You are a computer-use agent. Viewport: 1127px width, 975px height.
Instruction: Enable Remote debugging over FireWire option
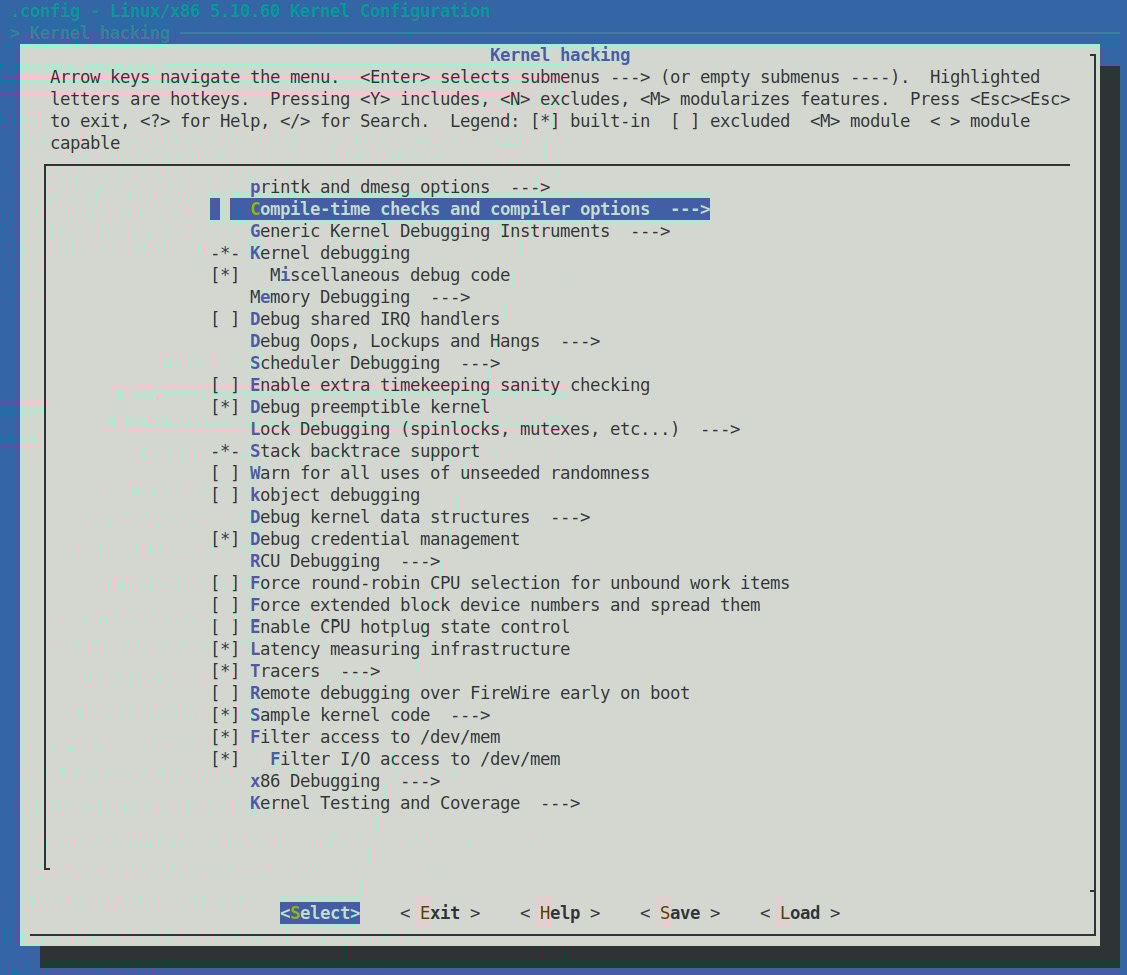(225, 693)
